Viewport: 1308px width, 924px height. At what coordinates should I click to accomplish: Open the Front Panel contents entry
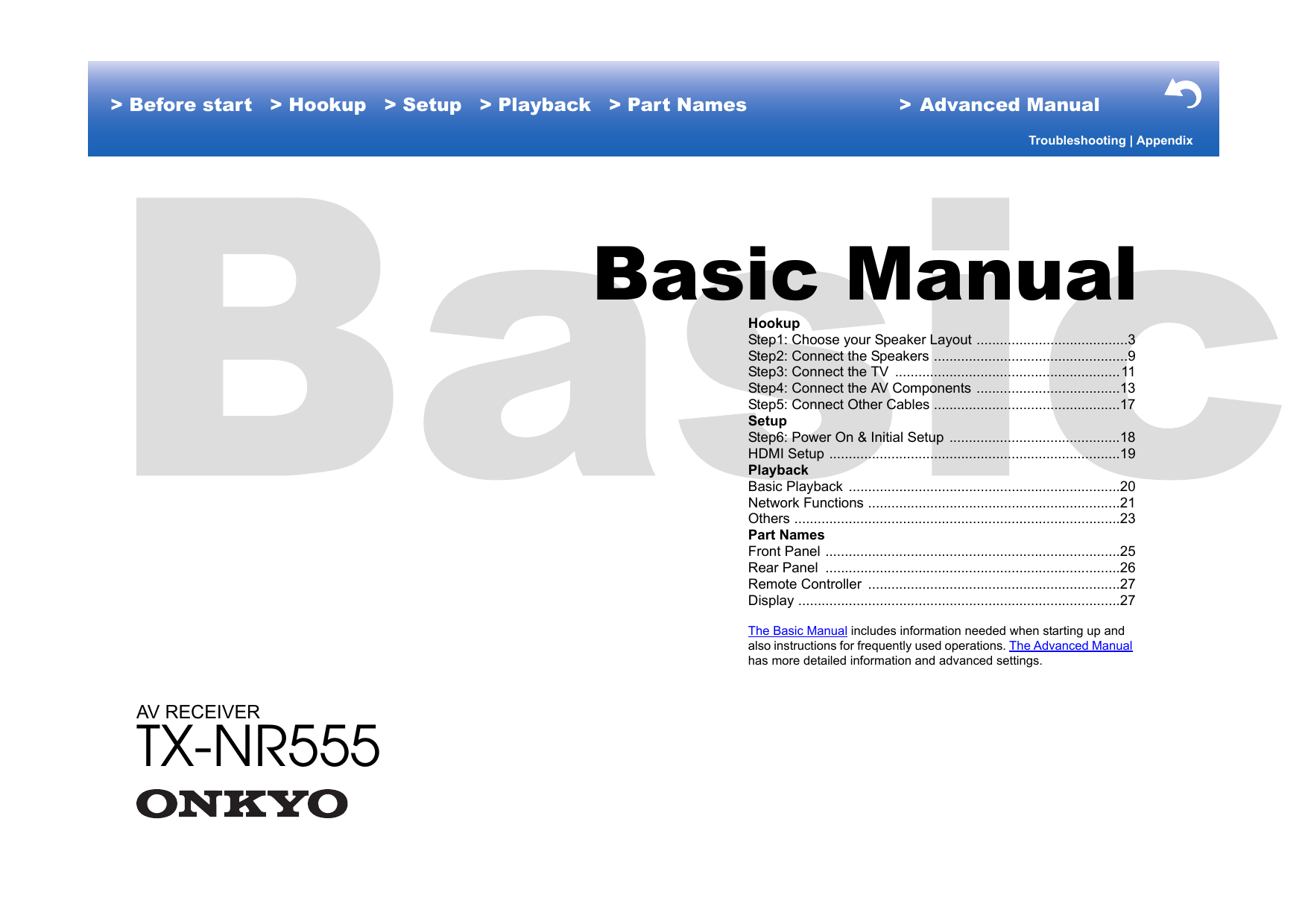tap(941, 551)
